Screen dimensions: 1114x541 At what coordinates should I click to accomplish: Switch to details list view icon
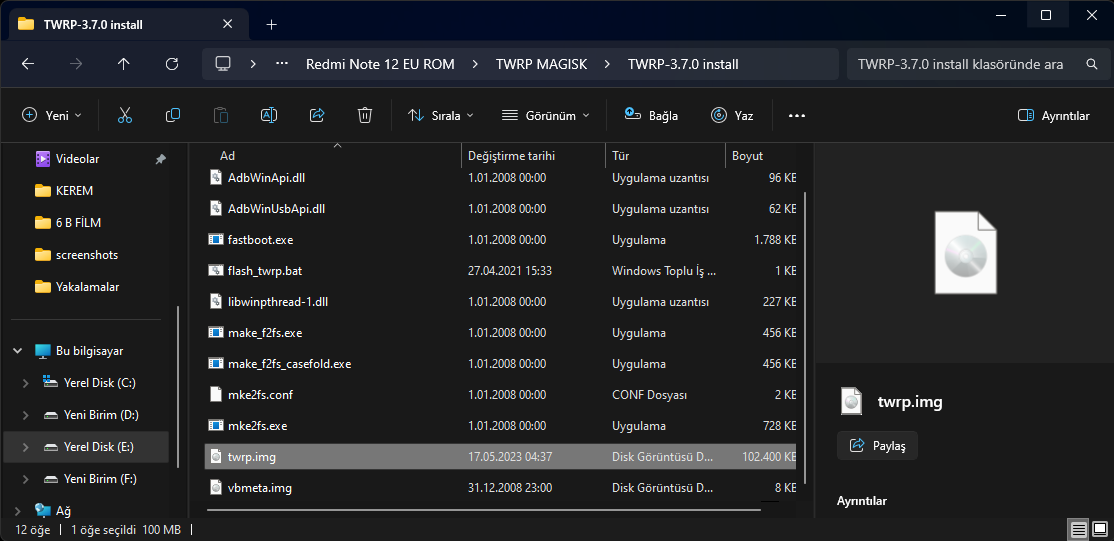coord(1078,530)
